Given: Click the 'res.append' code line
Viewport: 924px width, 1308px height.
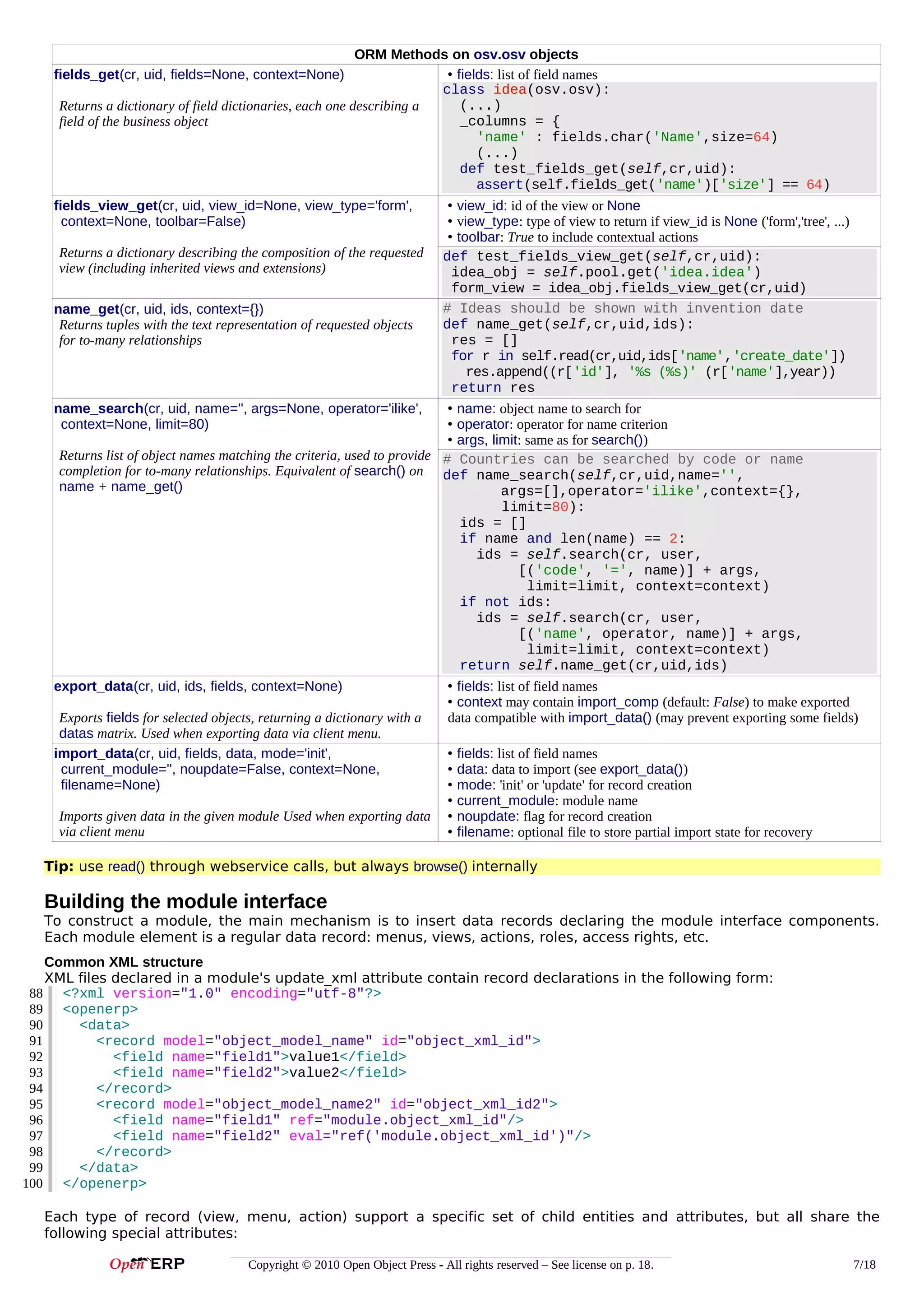Looking at the screenshot, I should [x=650, y=372].
